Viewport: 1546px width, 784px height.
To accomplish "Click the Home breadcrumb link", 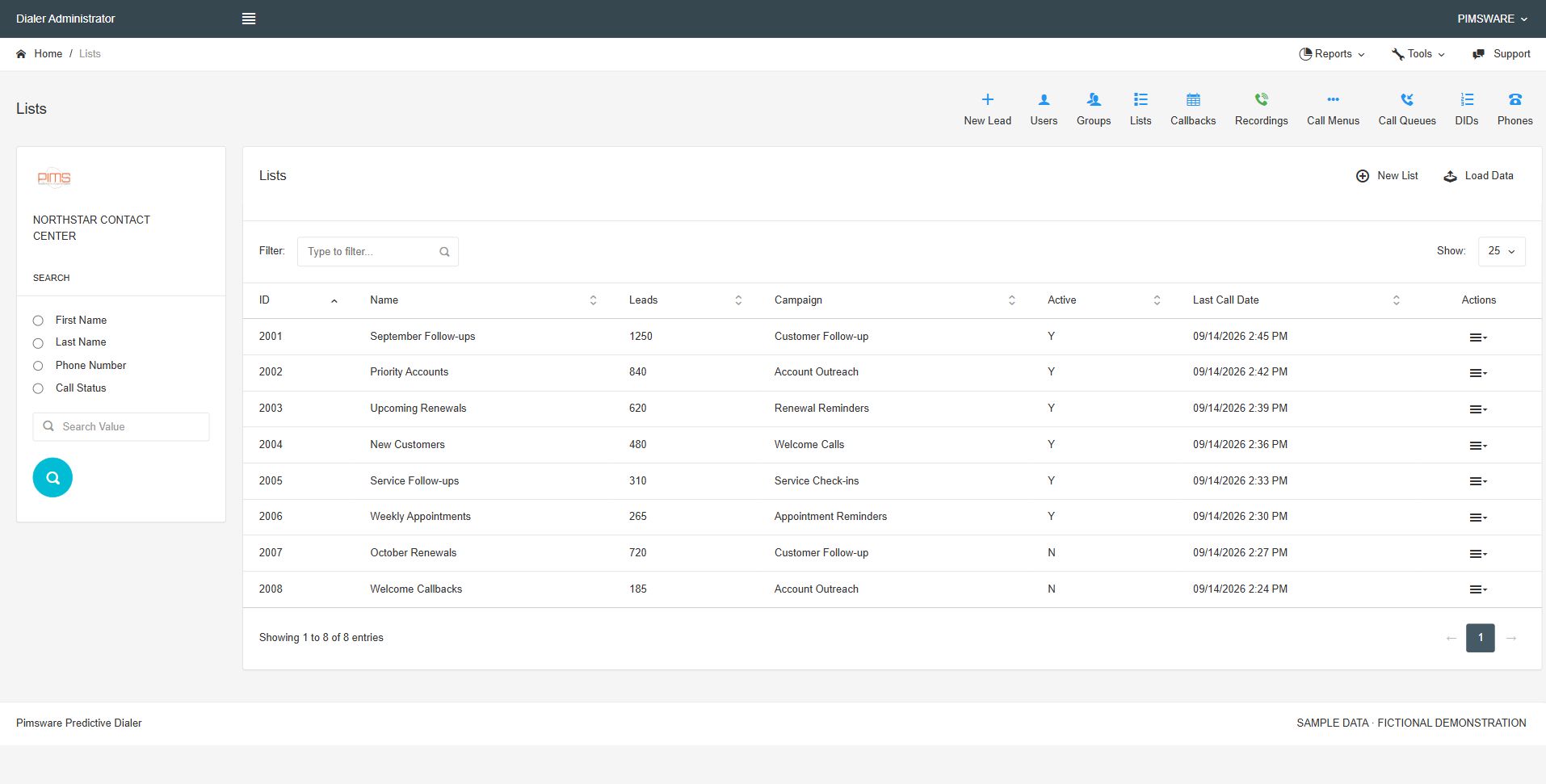I will tap(48, 54).
